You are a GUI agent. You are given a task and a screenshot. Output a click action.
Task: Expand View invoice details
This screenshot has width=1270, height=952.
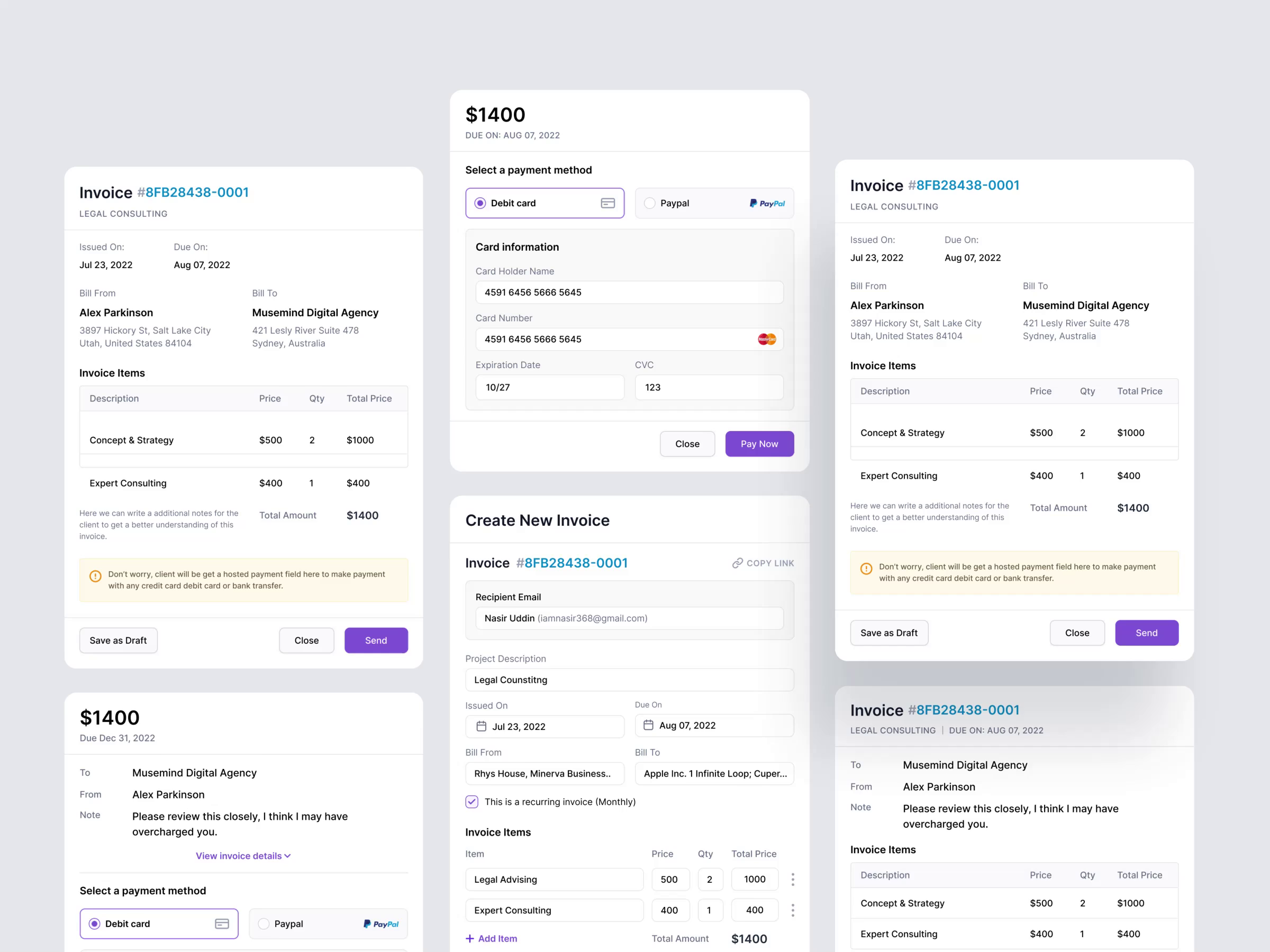(x=243, y=856)
